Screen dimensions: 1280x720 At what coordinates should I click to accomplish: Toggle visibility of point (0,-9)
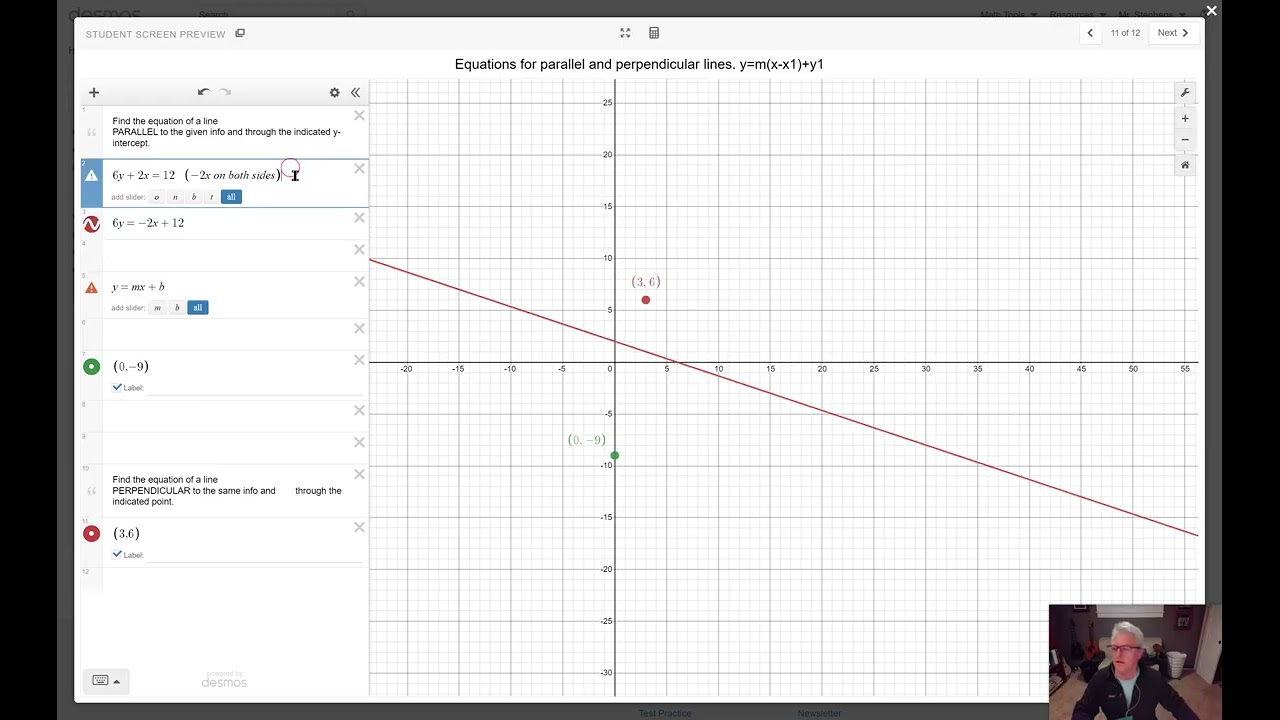tap(91, 367)
